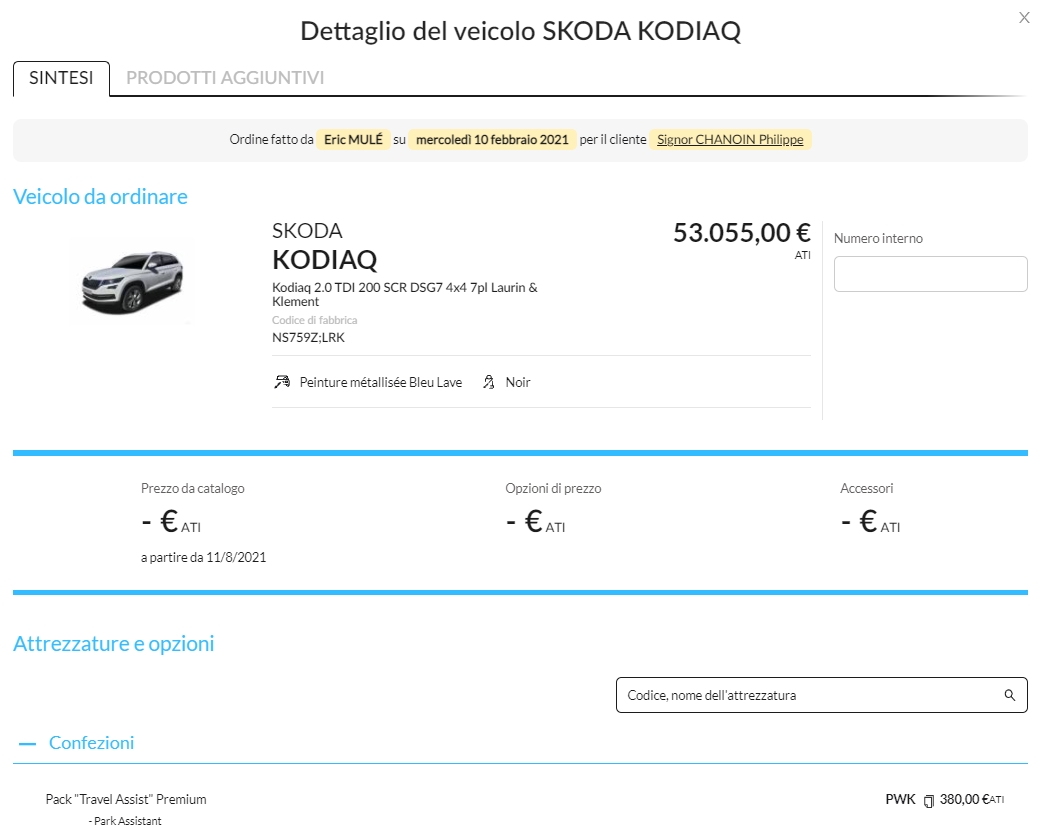Viewport: 1041px width, 826px height.
Task: Click the interior seat upholstery icon
Action: click(x=489, y=382)
